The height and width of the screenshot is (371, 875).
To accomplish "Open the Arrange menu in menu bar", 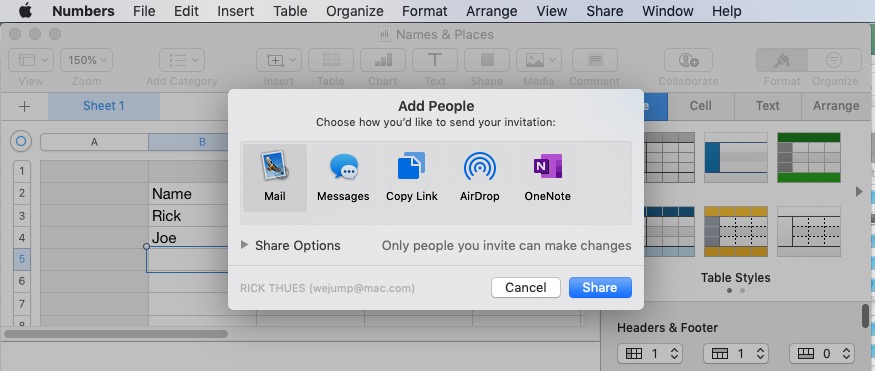I will click(492, 11).
